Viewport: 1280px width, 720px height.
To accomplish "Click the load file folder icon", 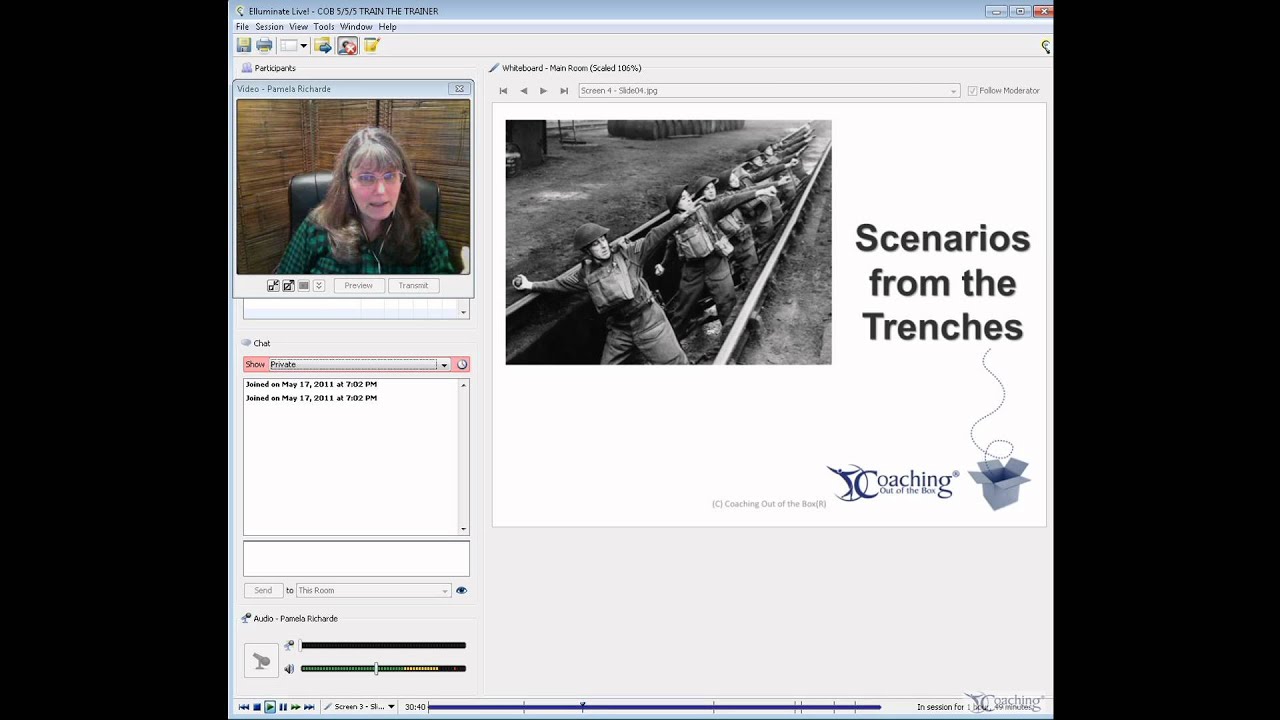I will pyautogui.click(x=322, y=45).
